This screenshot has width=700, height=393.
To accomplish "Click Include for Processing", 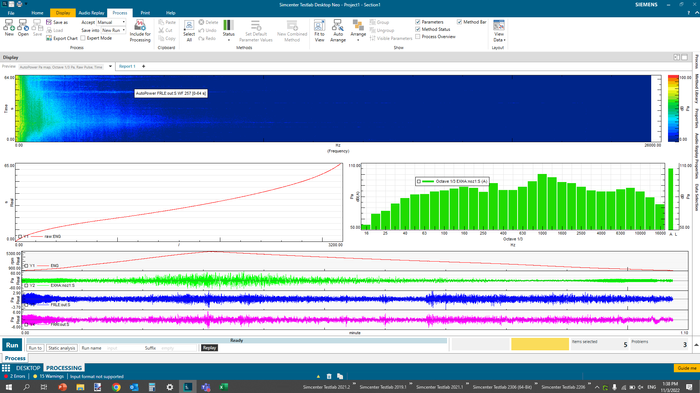I will pos(140,31).
